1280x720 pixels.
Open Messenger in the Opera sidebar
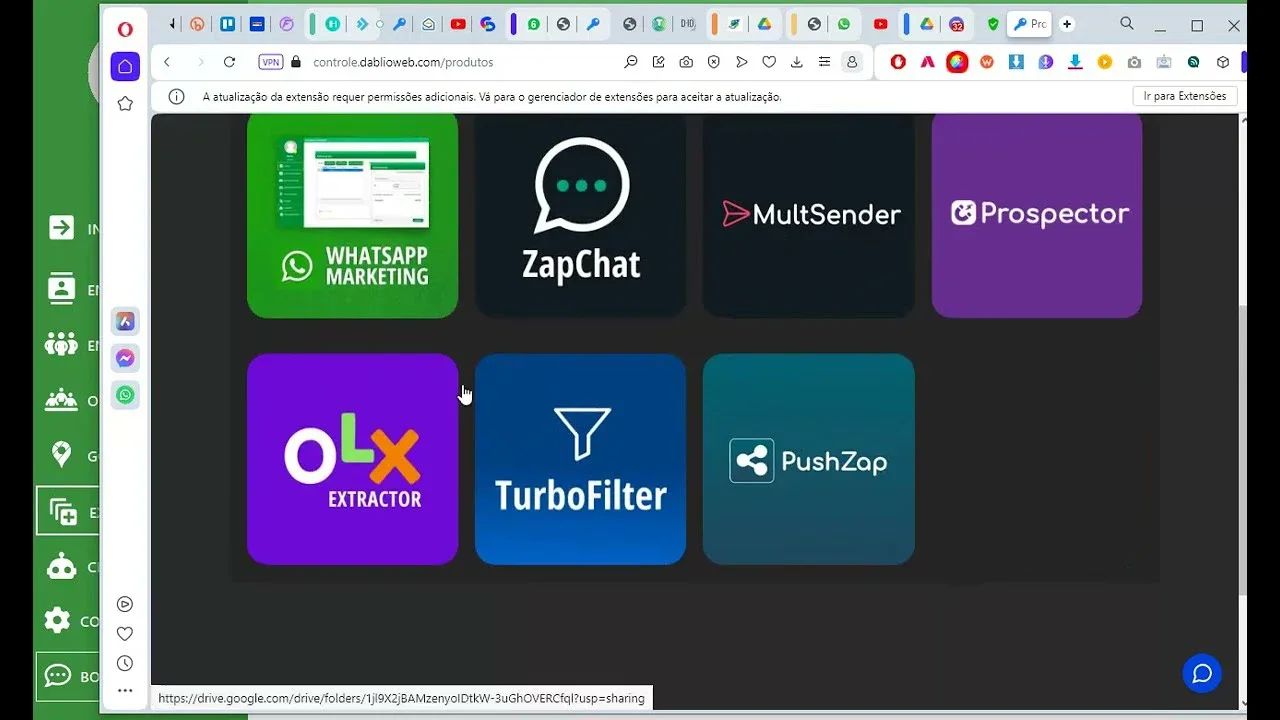(x=125, y=358)
